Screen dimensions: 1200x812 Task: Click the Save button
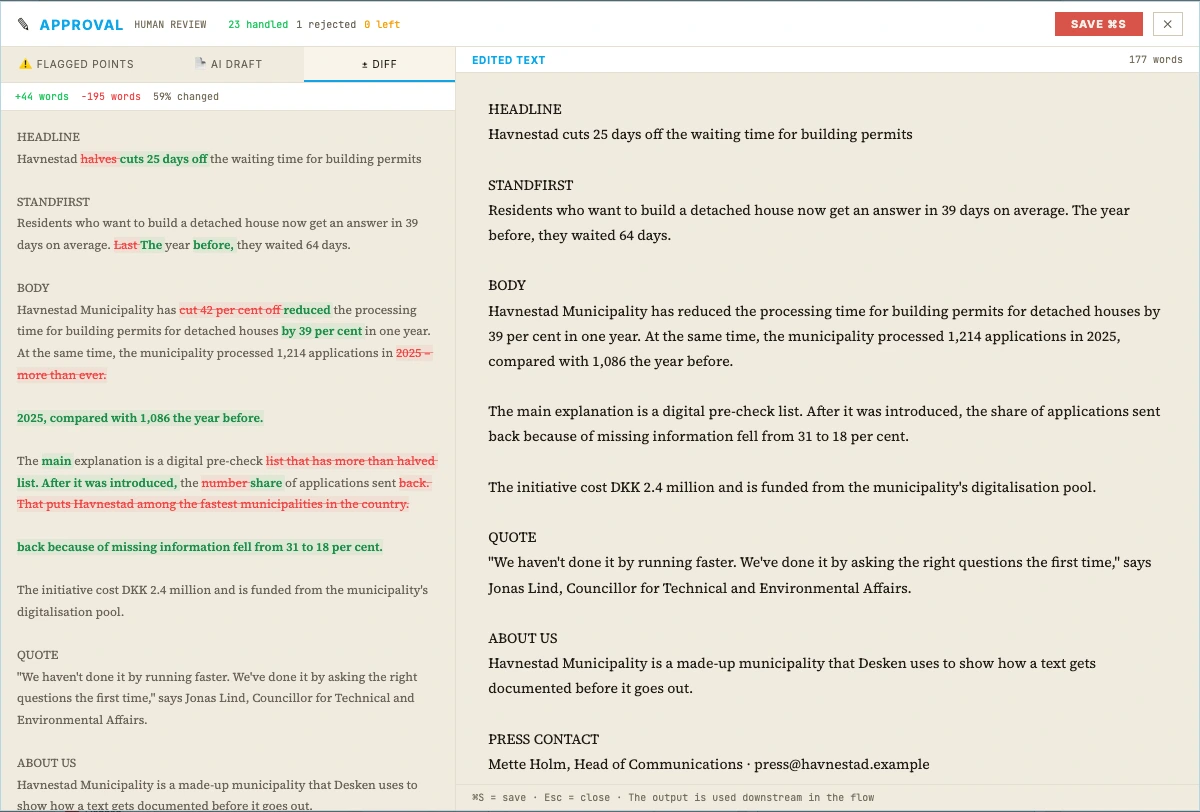(1098, 24)
